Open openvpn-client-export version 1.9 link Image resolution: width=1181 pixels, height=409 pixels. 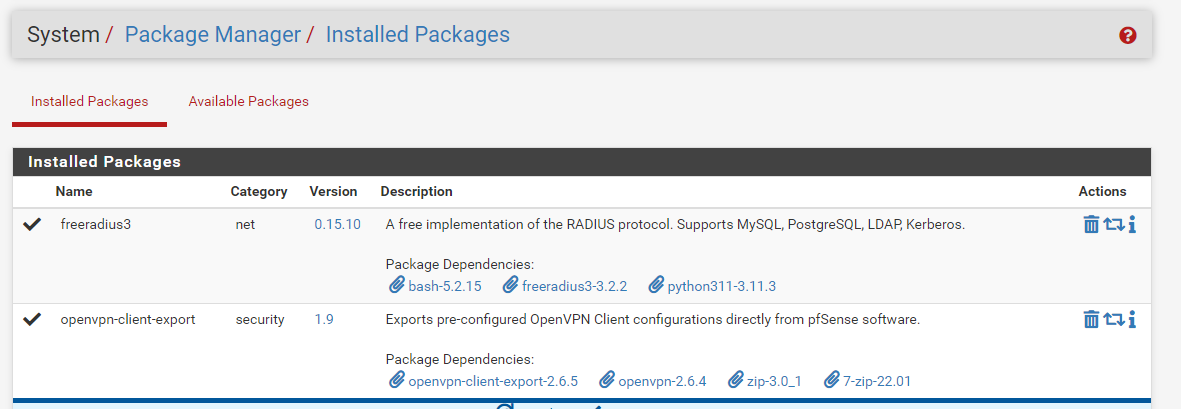(324, 320)
